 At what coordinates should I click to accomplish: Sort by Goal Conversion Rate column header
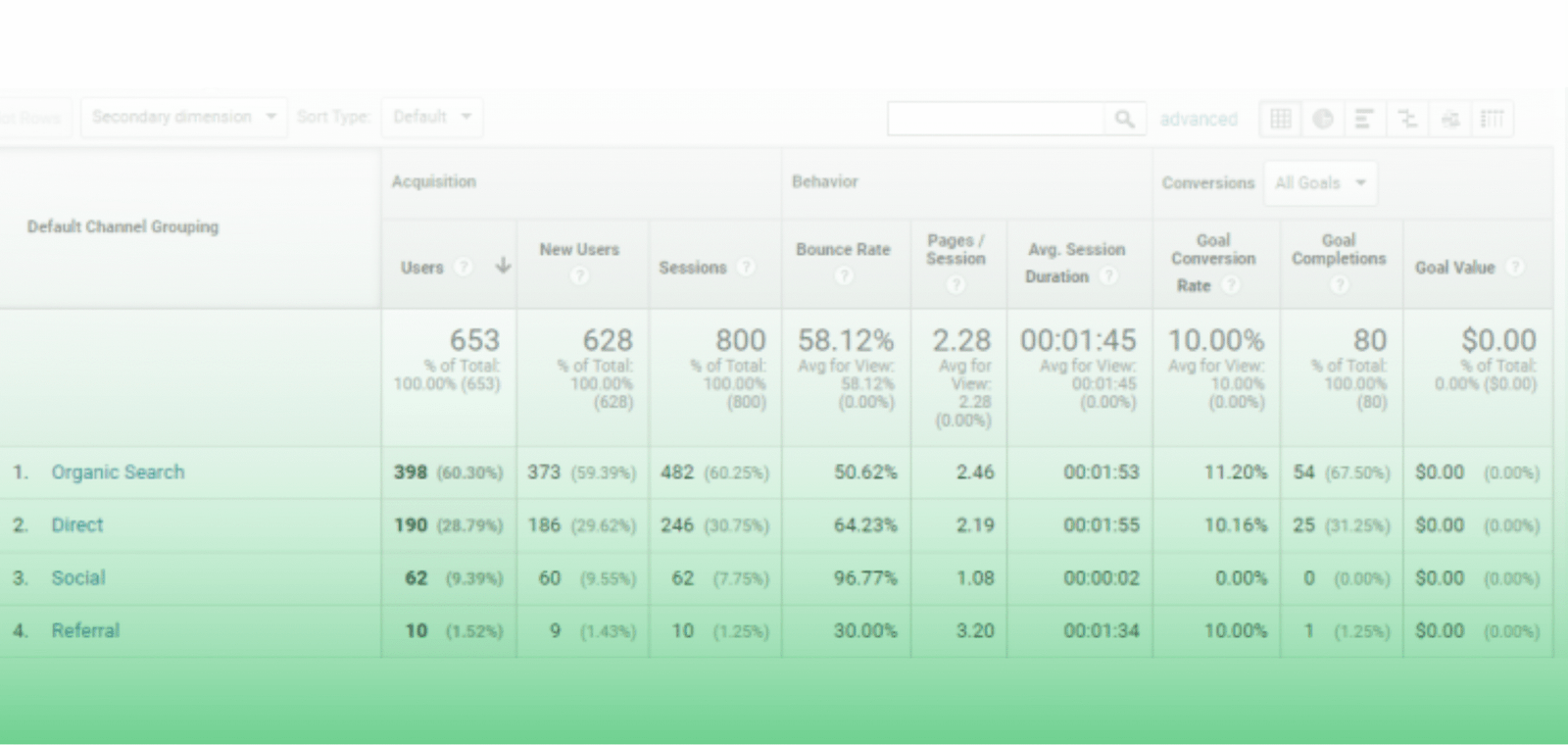coord(1213,263)
